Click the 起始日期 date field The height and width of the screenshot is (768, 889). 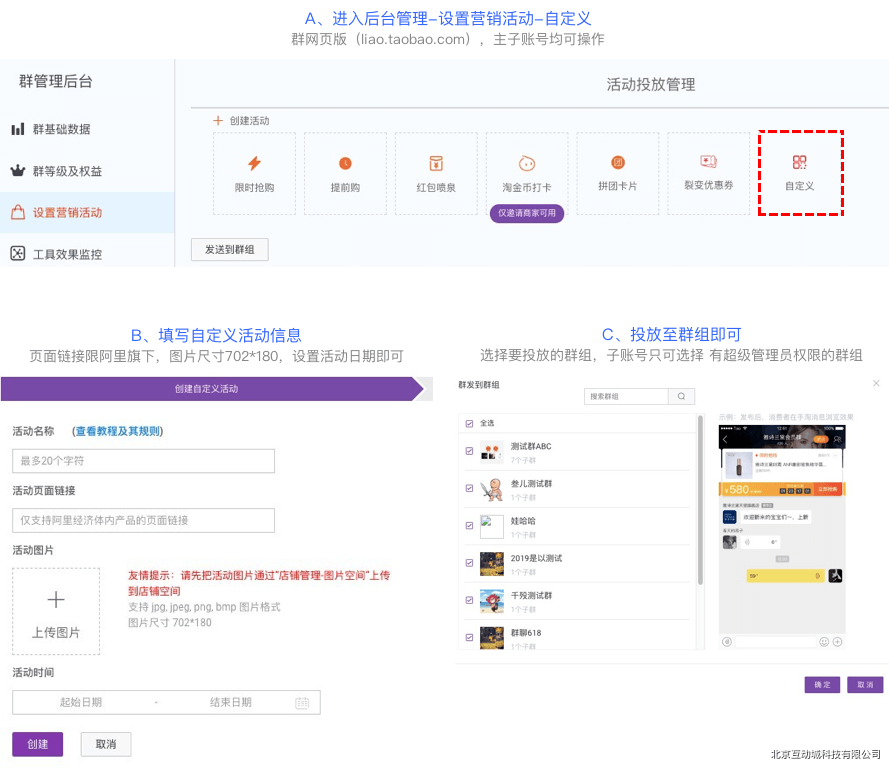(x=81, y=702)
